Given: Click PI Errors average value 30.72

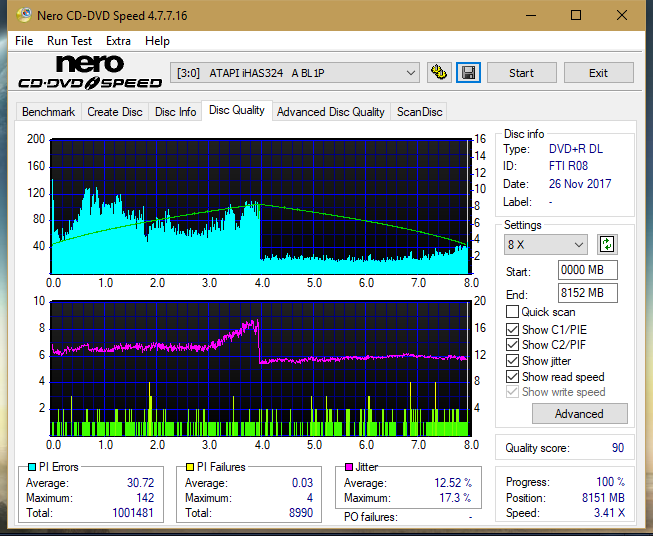Looking at the screenshot, I should [x=140, y=483].
